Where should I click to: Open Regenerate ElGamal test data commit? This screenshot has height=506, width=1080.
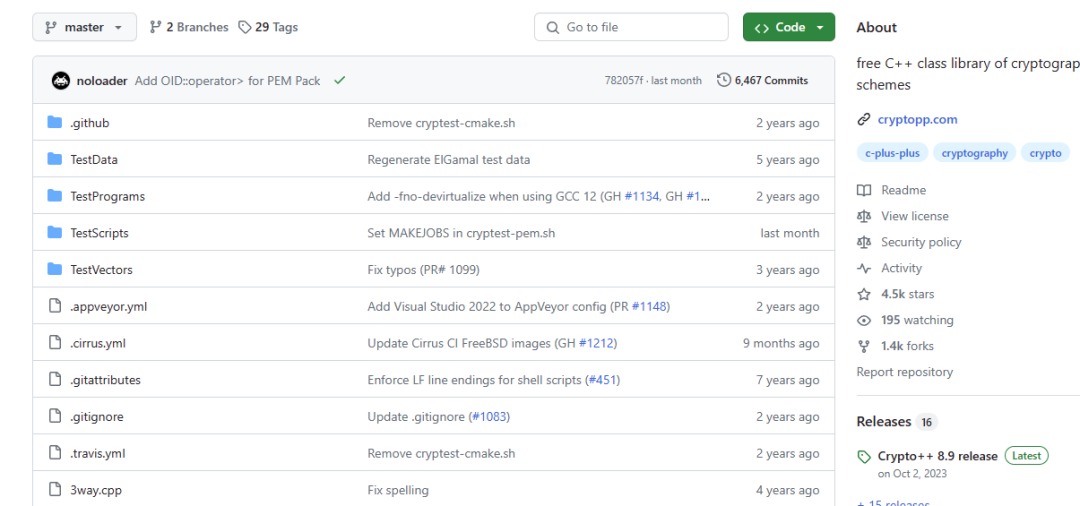coord(448,160)
